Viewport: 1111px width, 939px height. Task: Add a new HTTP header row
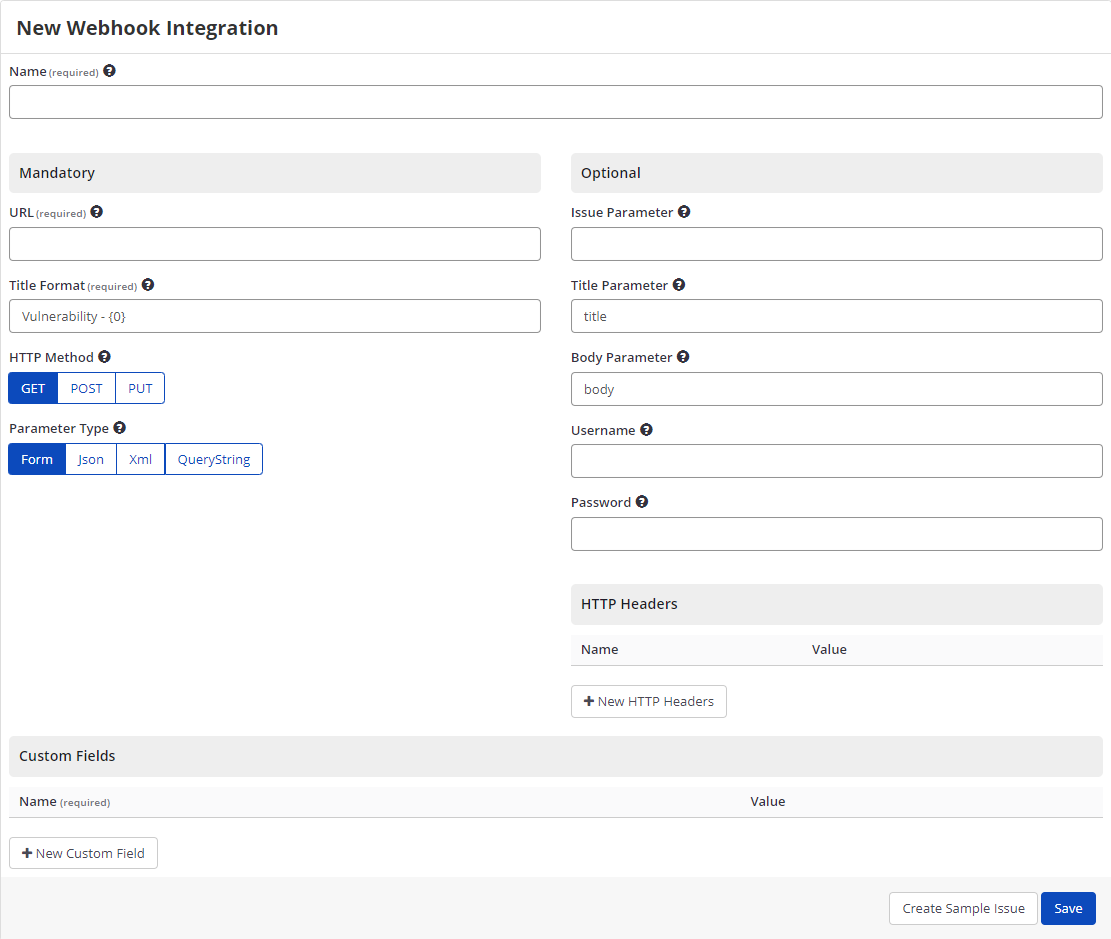coord(648,701)
